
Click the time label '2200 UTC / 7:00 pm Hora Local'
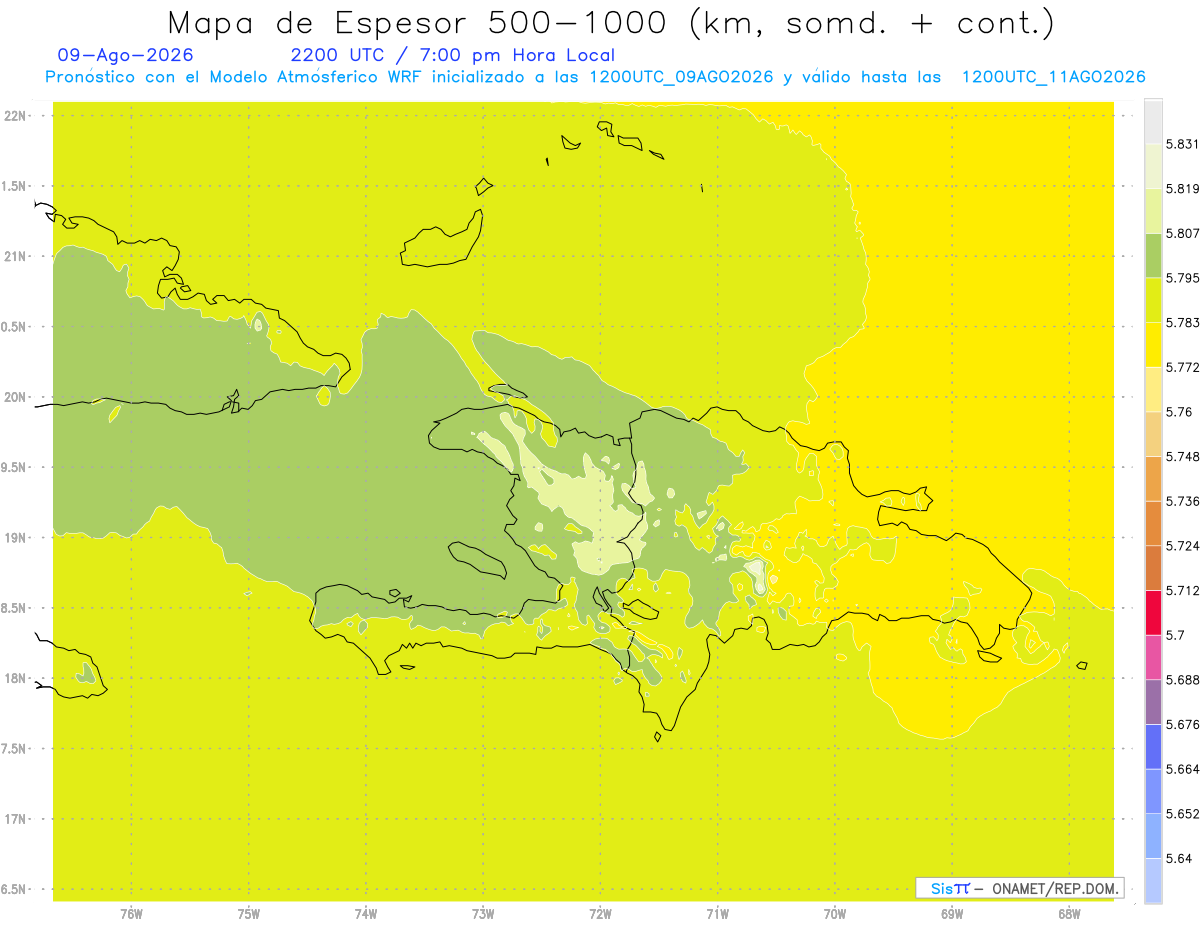point(453,56)
